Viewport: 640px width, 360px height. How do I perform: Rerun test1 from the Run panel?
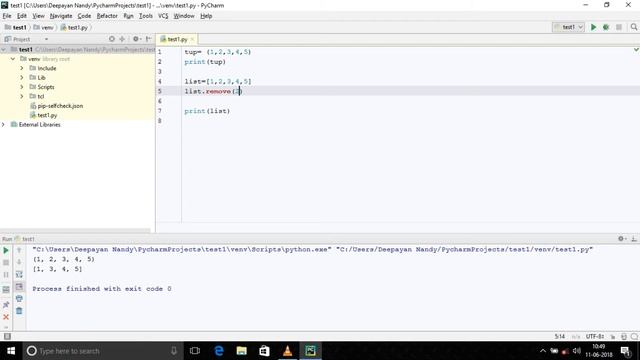tap(6, 250)
